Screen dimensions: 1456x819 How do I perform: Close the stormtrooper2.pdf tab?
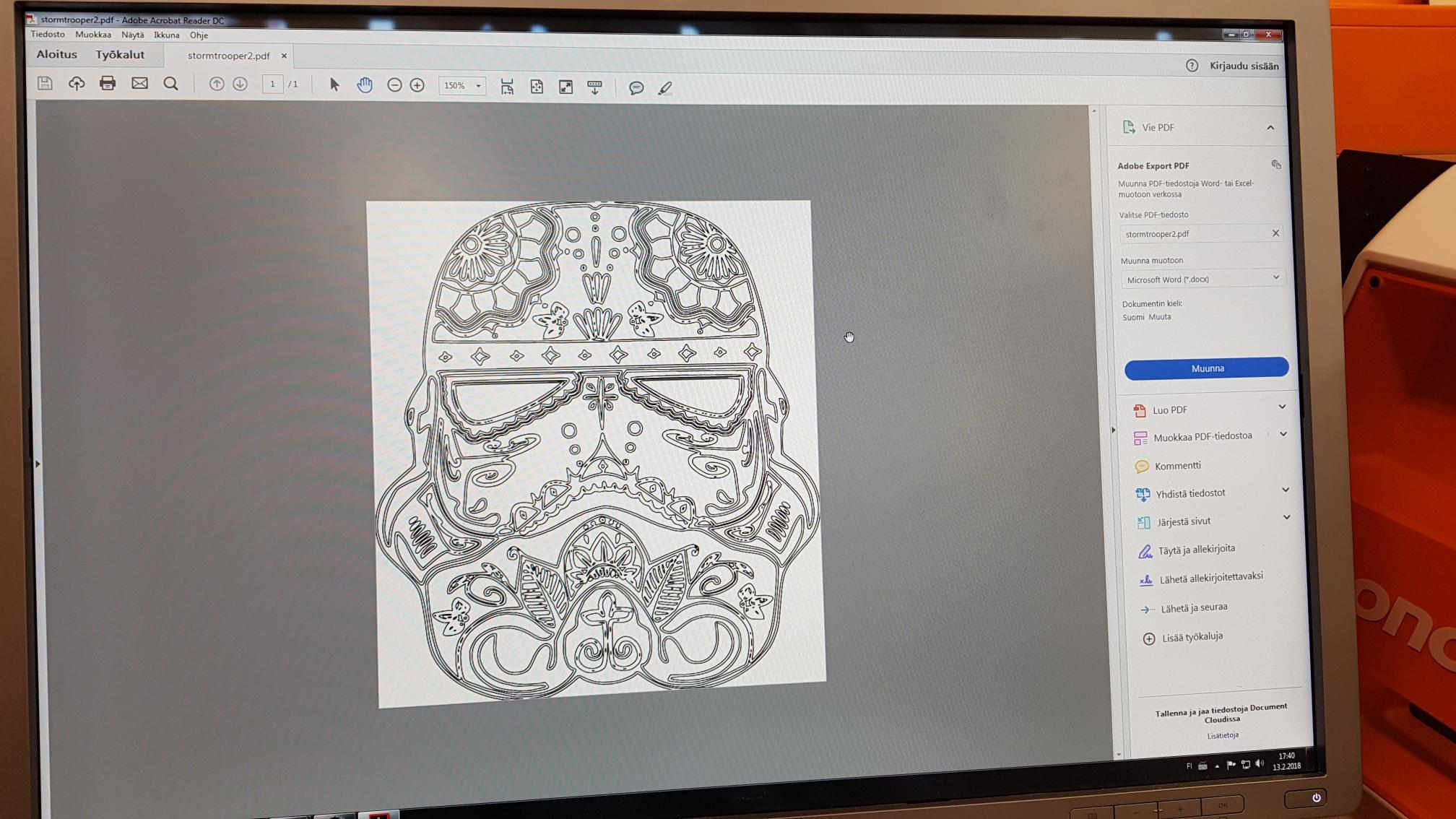284,56
